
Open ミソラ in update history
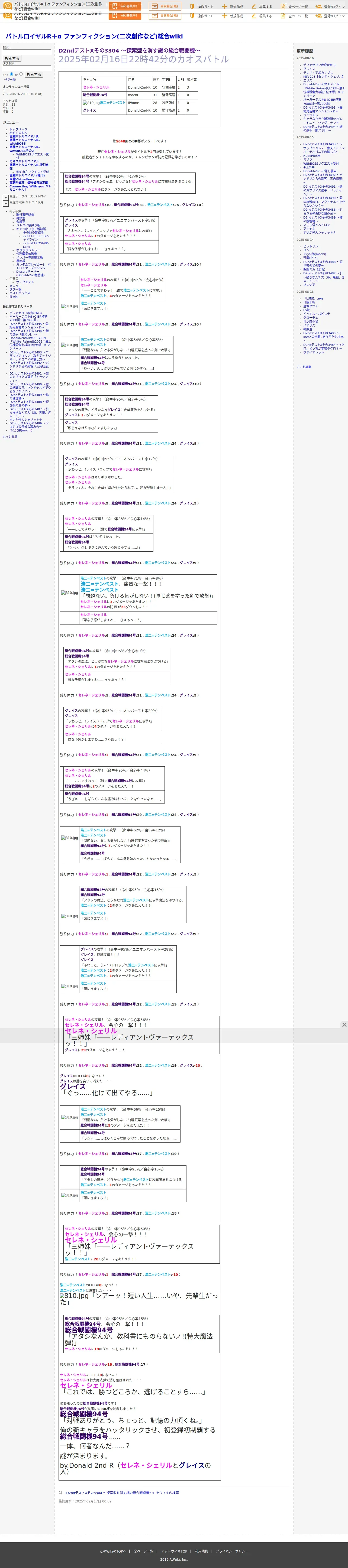(308, 160)
